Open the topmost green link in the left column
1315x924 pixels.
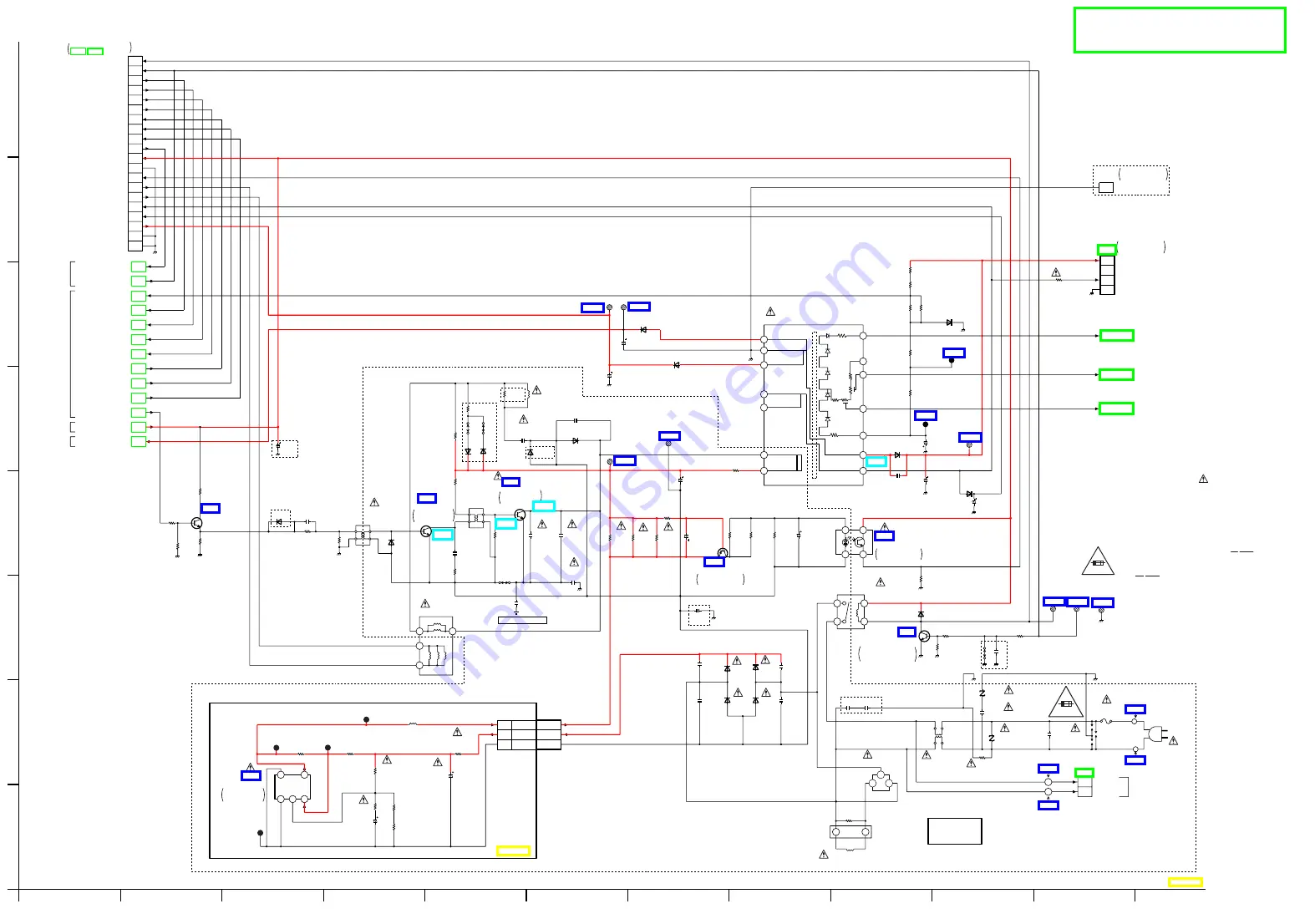[x=139, y=267]
